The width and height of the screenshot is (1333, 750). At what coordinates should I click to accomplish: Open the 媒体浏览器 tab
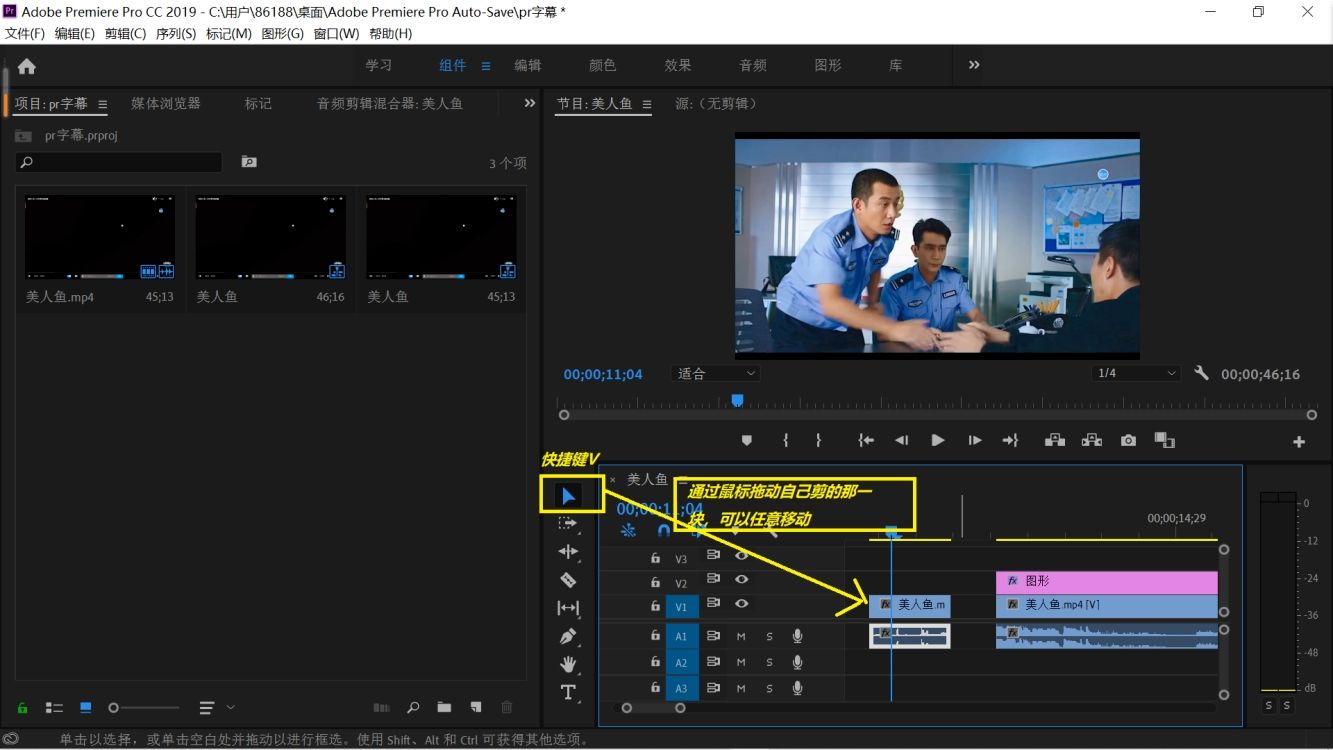pyautogui.click(x=166, y=103)
